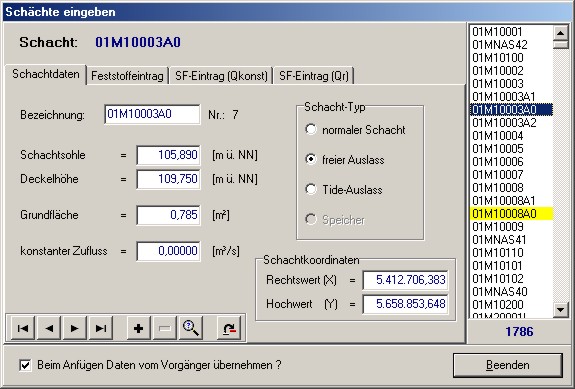Switch to the Schachtdaten tab
Screen dimensions: 575x389
[45, 74]
